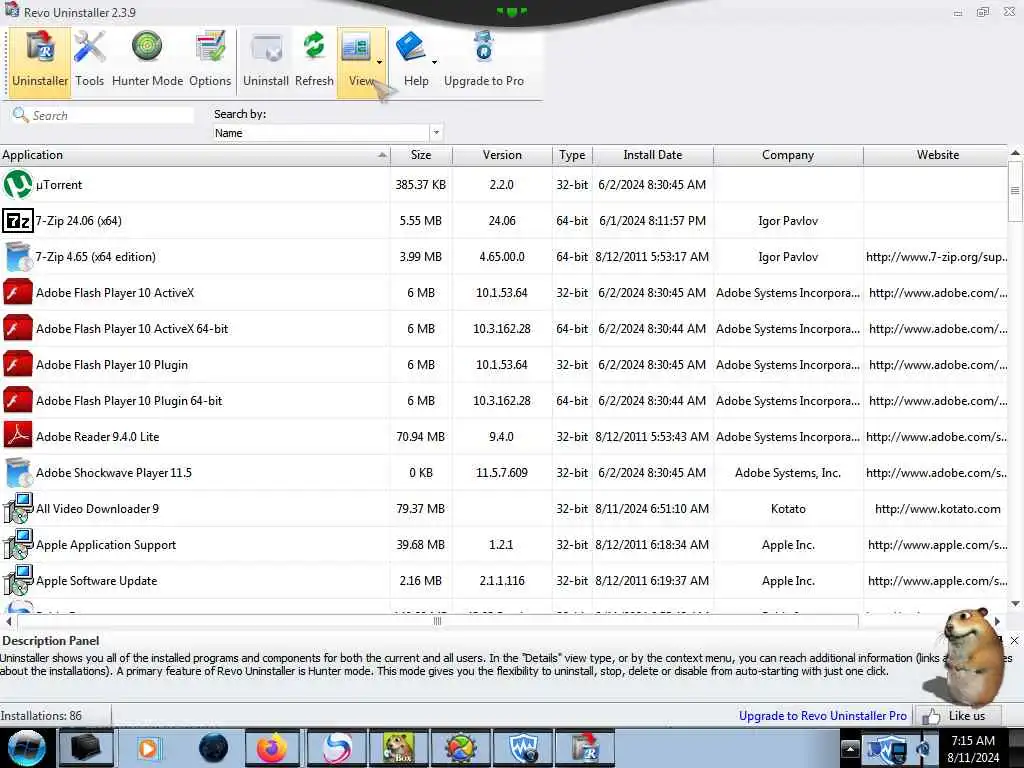Click the µTorrent application name
The height and width of the screenshot is (768, 1024).
pyautogui.click(x=59, y=185)
